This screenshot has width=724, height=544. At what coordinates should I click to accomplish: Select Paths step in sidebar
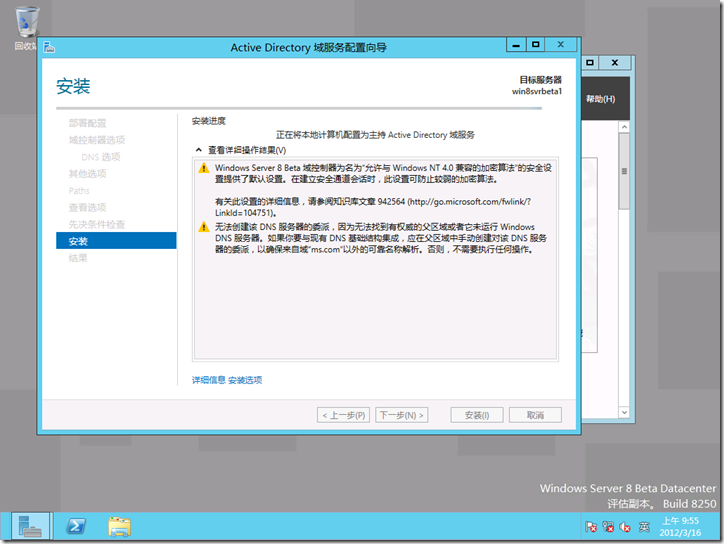79,191
